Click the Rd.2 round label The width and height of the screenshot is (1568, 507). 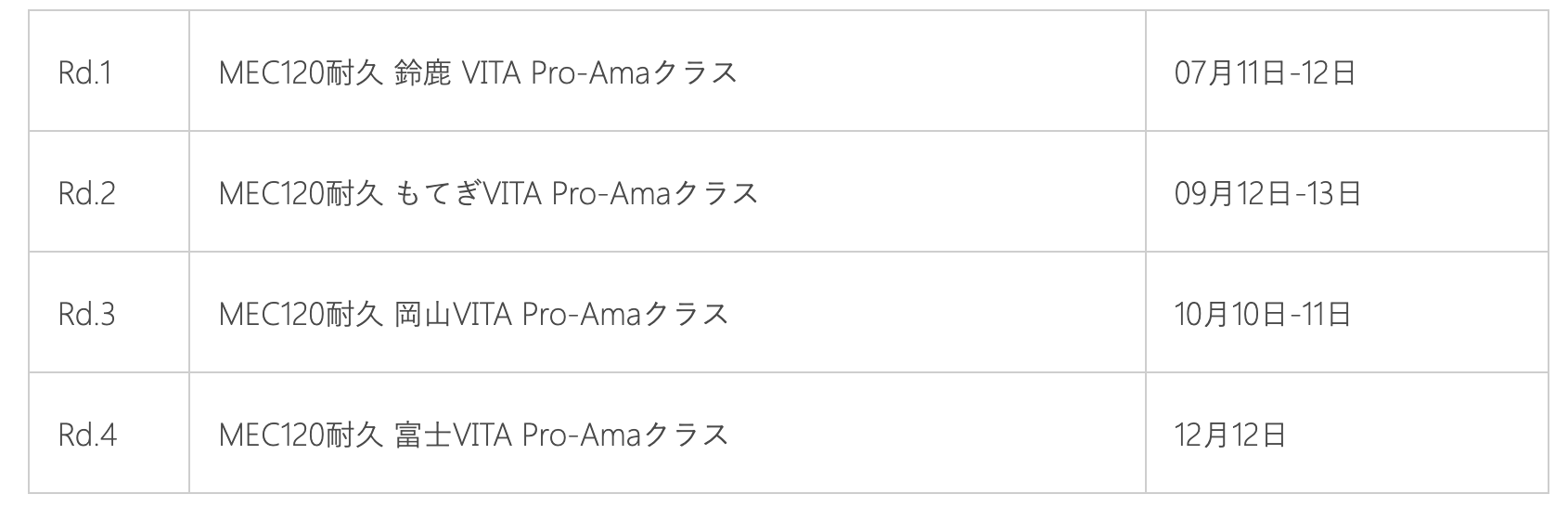click(x=86, y=193)
